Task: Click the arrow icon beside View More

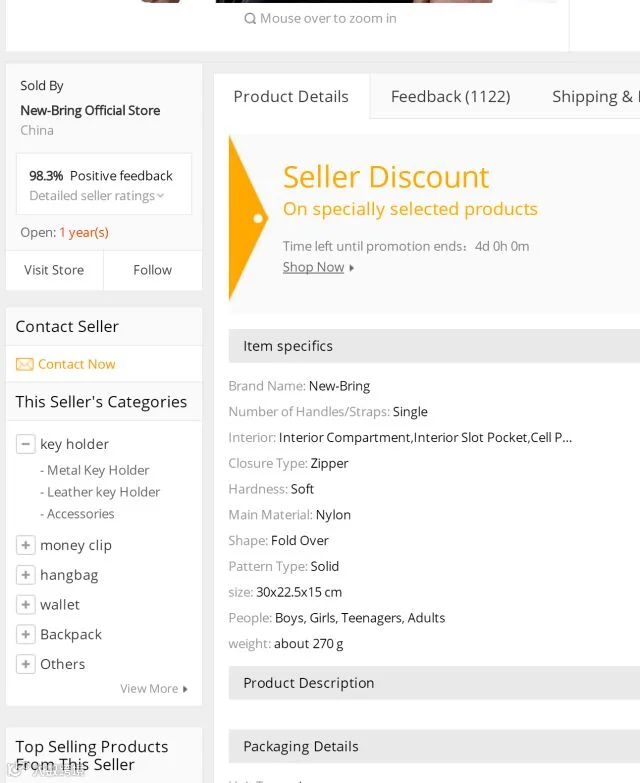Action: click(x=185, y=689)
